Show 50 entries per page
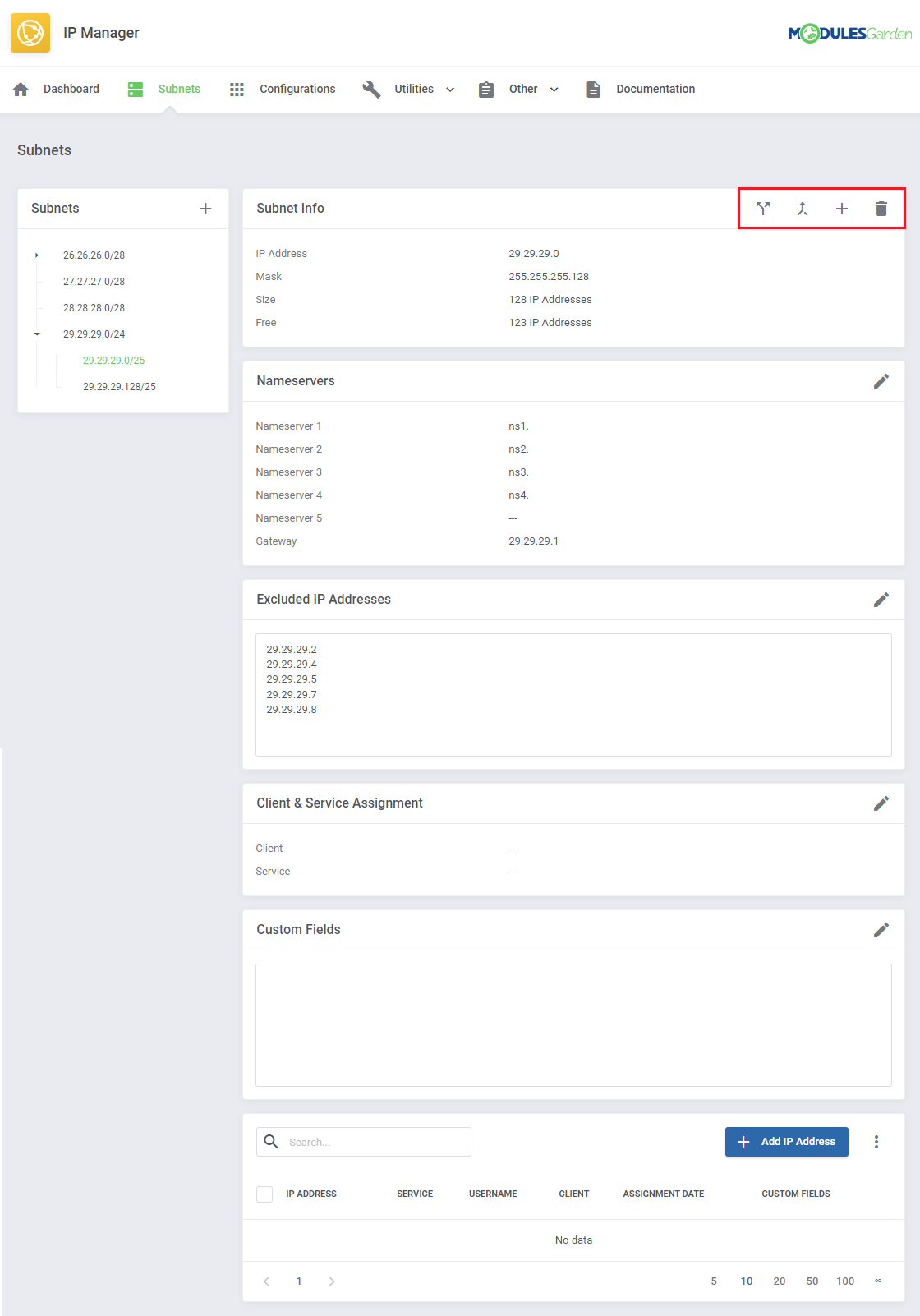 [x=812, y=1281]
